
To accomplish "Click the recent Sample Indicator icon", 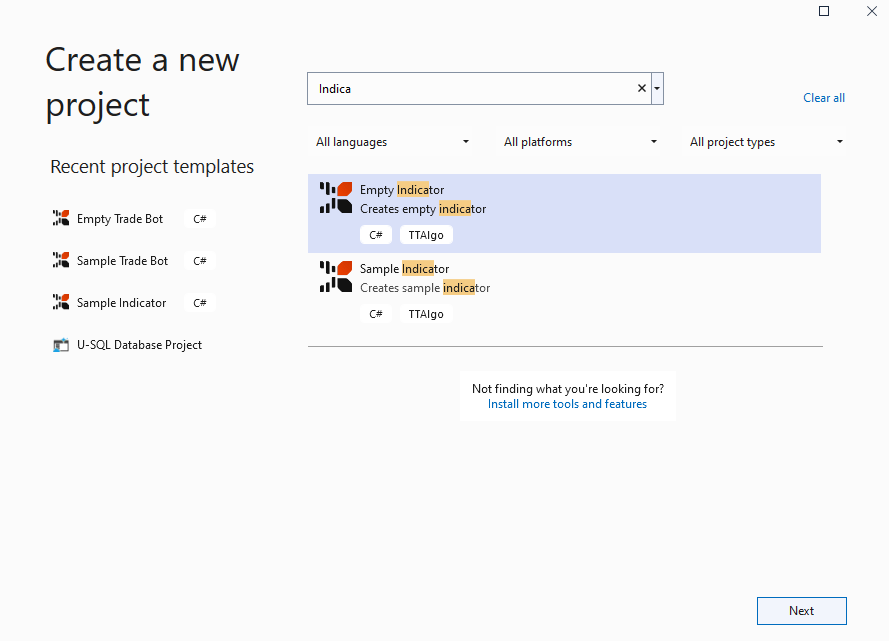I will [x=61, y=302].
